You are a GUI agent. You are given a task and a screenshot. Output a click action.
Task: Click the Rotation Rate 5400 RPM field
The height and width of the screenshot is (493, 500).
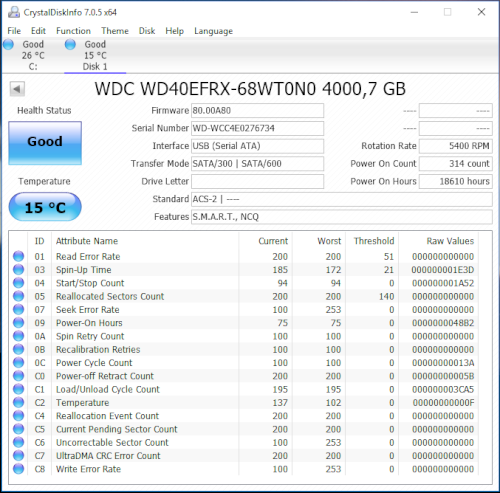click(456, 146)
